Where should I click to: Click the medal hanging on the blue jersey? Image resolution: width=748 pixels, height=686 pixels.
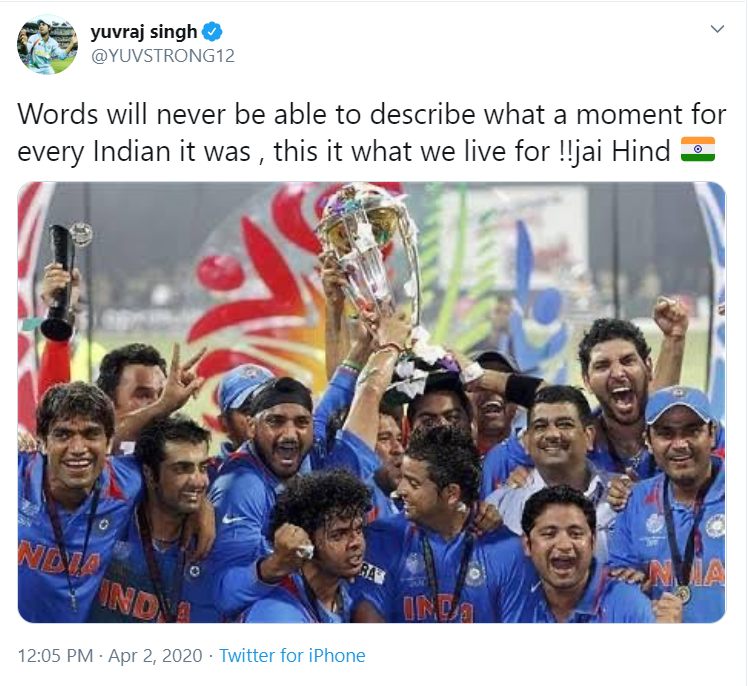[x=682, y=593]
